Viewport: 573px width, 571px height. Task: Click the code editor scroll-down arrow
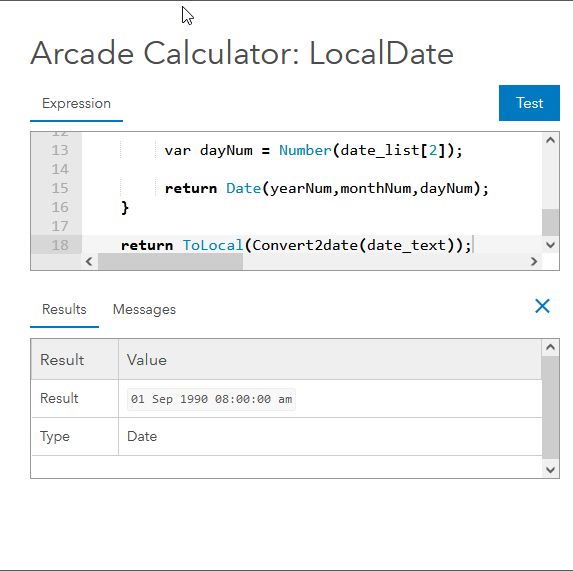pyautogui.click(x=550, y=245)
